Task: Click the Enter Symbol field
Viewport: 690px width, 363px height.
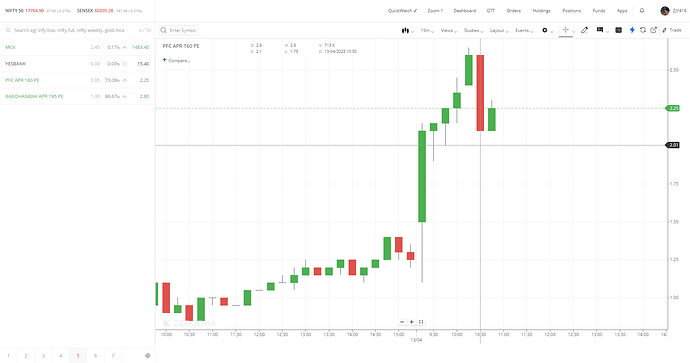Action: pyautogui.click(x=179, y=30)
